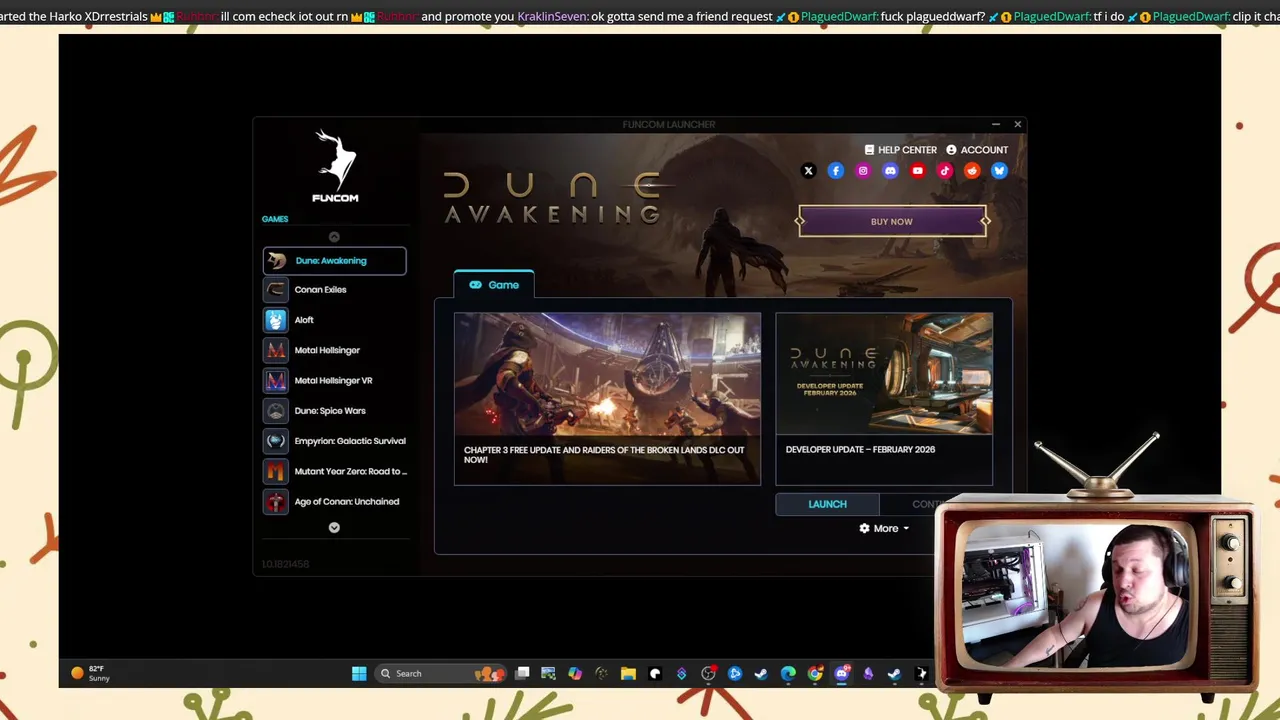
Task: Click the launcher version number text
Action: click(x=285, y=564)
